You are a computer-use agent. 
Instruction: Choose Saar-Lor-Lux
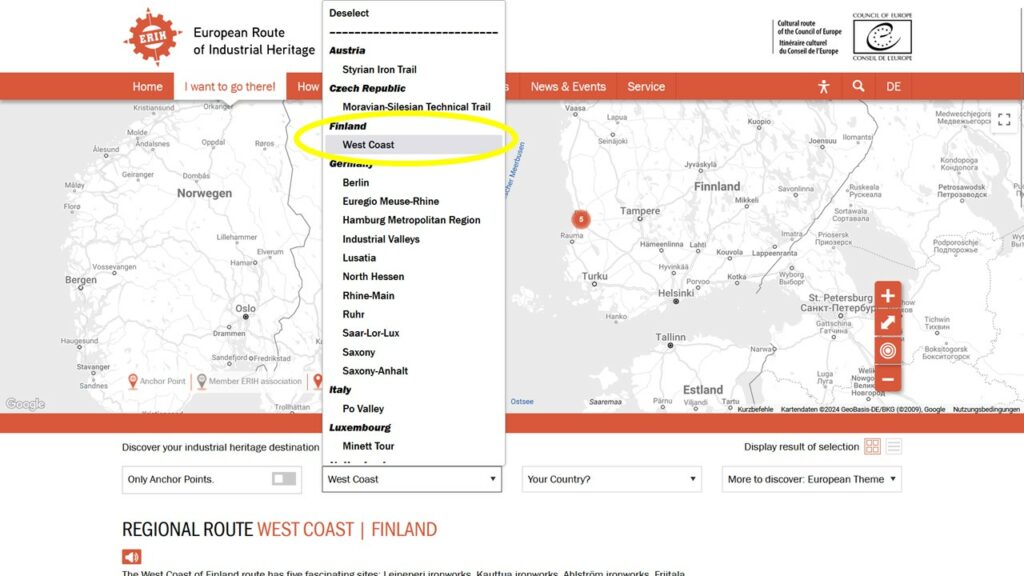[x=370, y=333]
